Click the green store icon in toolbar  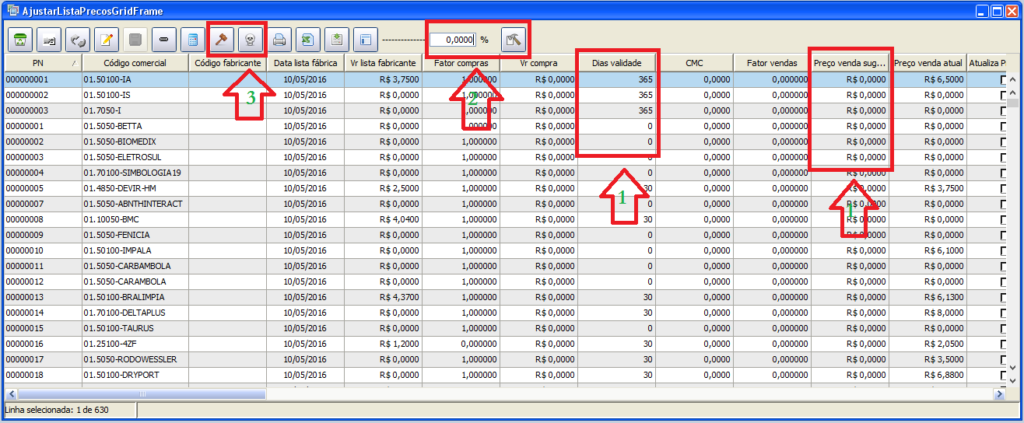[x=21, y=41]
